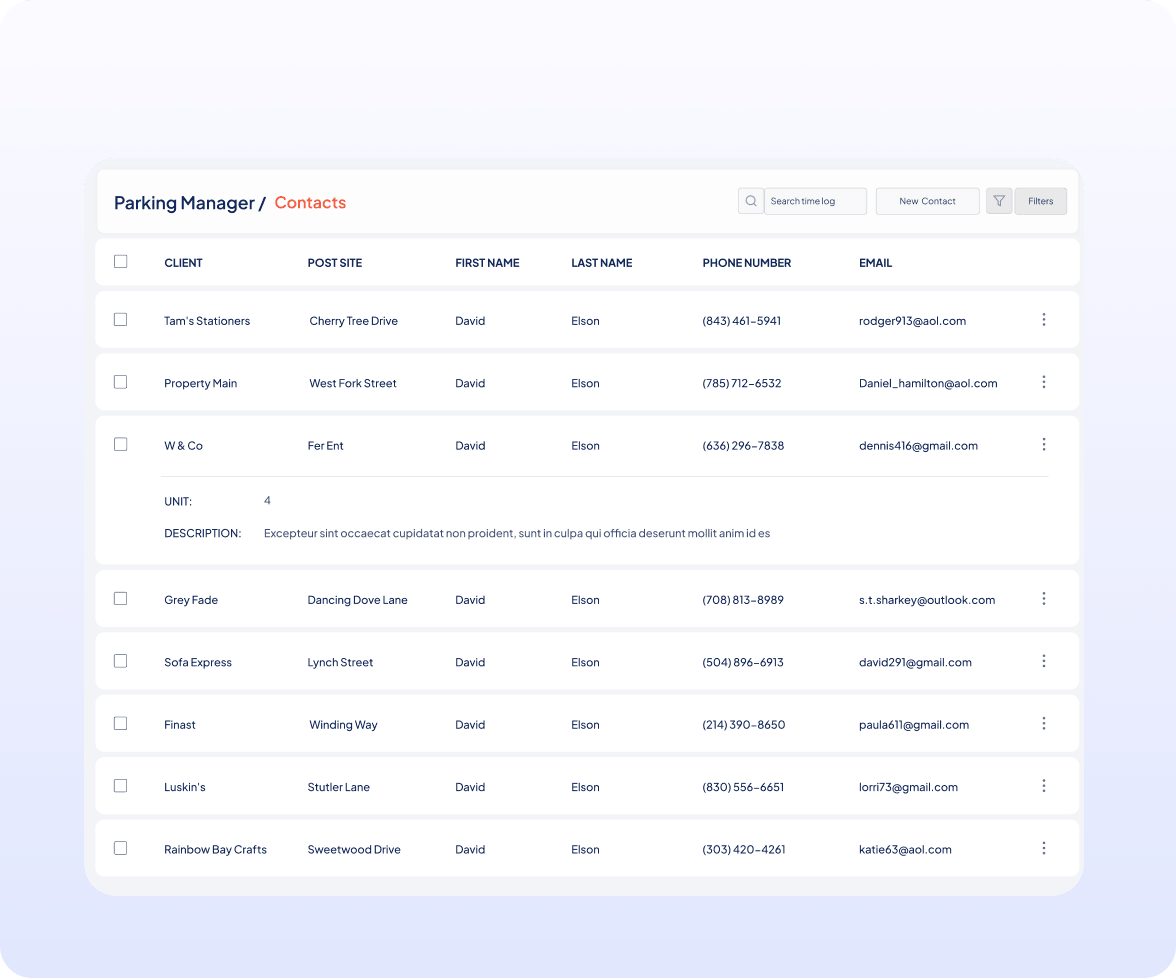Open three-dot menu for Property Main row
Viewport: 1176px width, 978px height.
1043,382
